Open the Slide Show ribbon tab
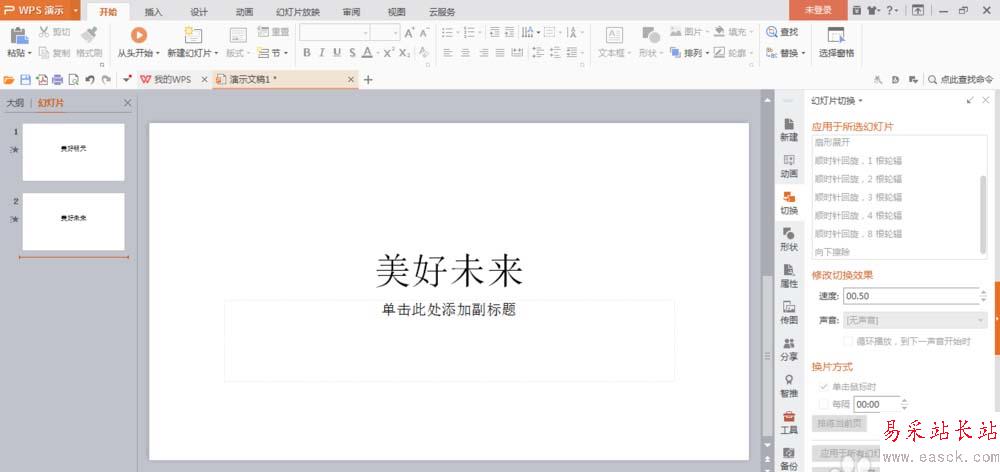The image size is (1000, 472). (298, 11)
